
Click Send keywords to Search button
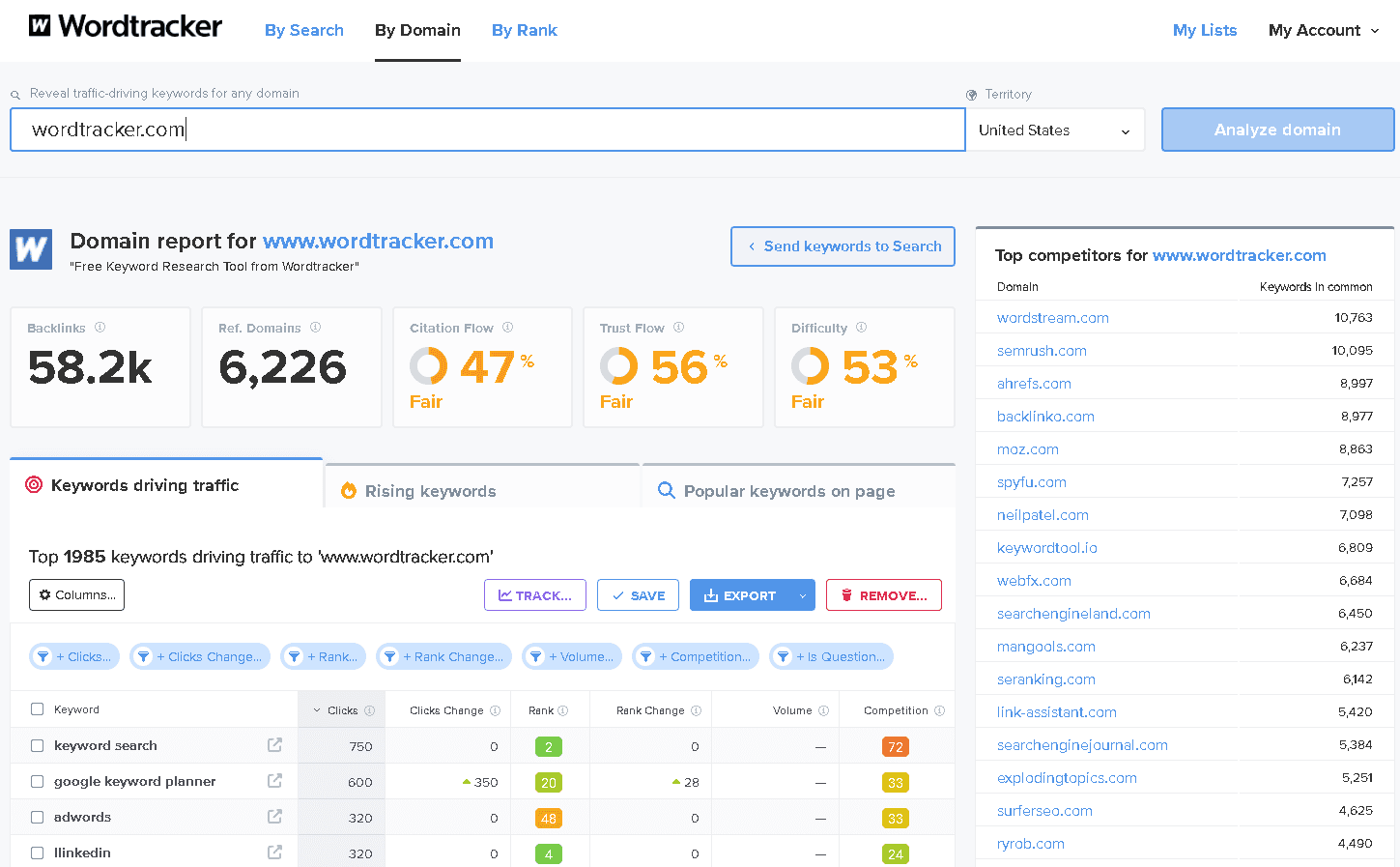(843, 246)
